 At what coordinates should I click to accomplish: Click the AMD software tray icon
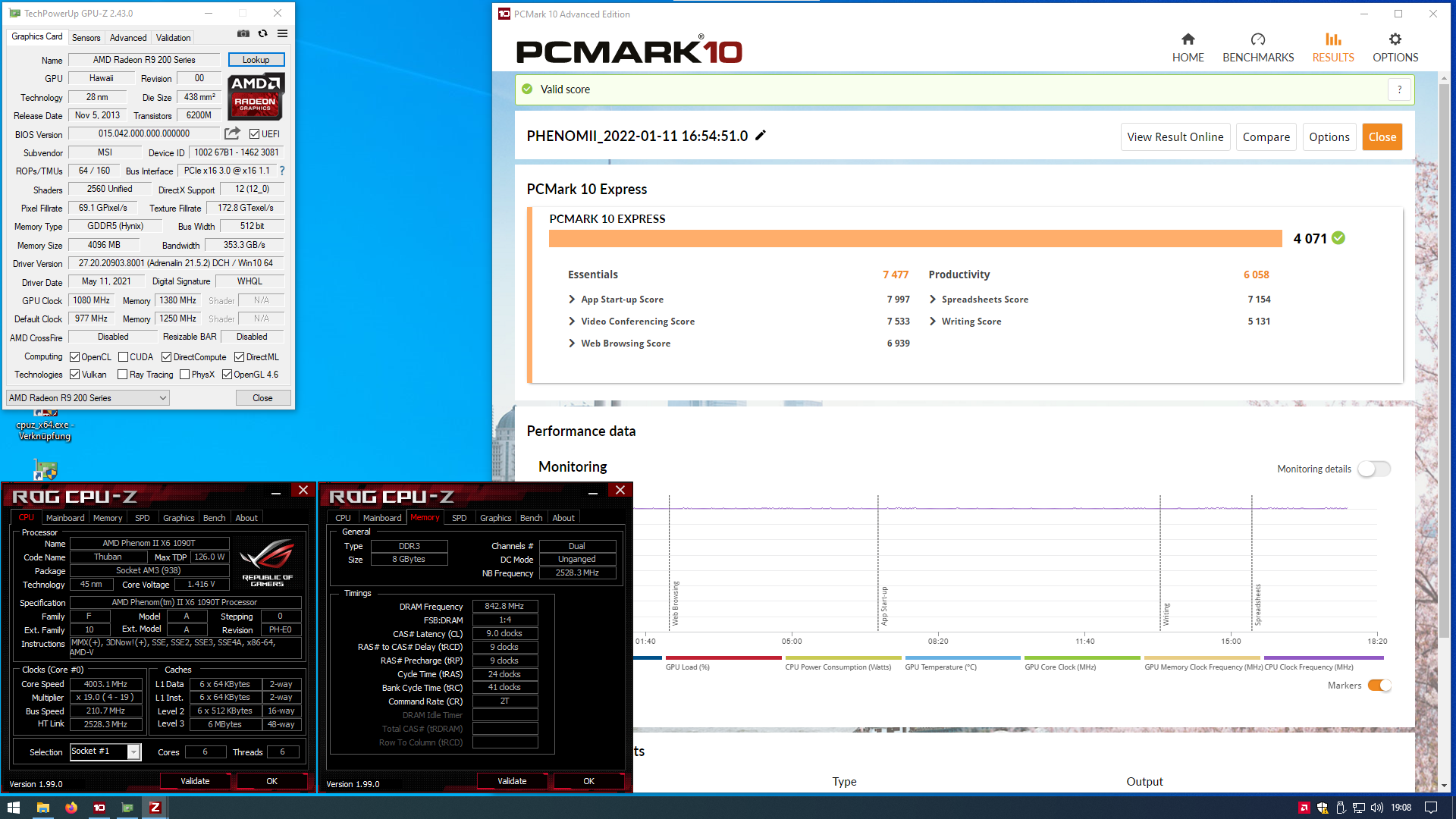click(x=1304, y=808)
